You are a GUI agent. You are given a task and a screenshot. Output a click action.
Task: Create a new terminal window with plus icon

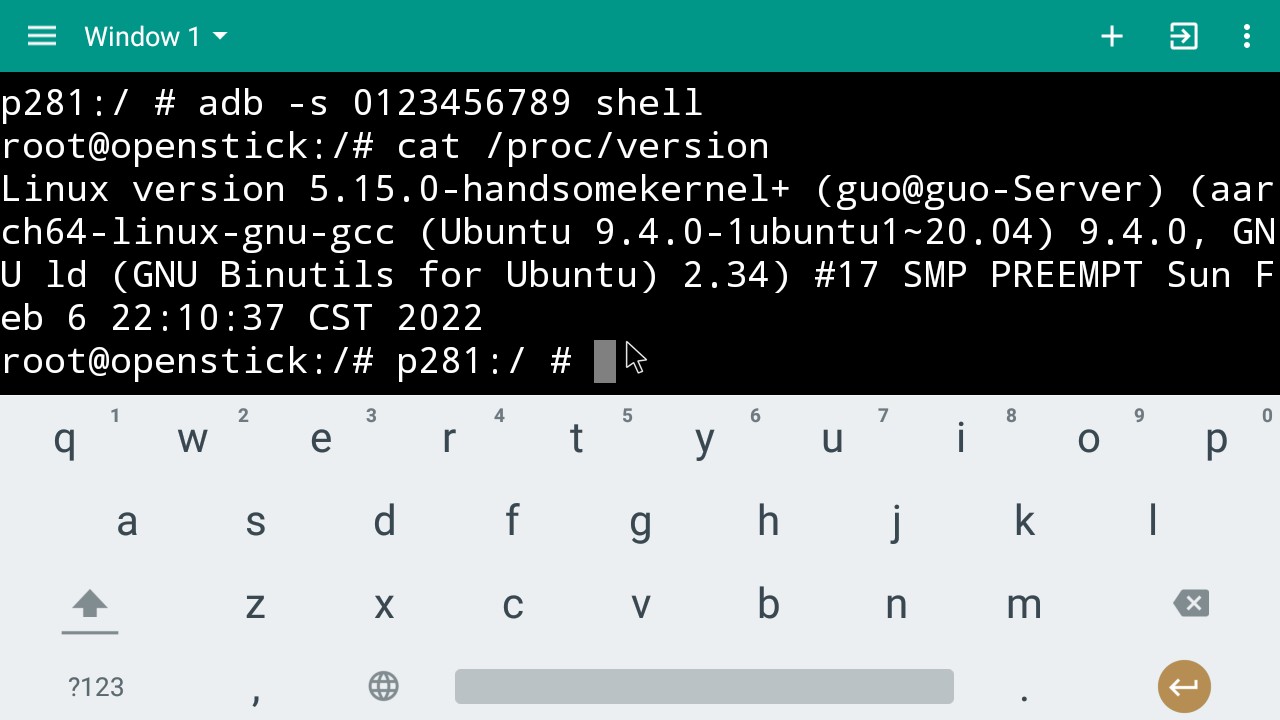pos(1111,36)
